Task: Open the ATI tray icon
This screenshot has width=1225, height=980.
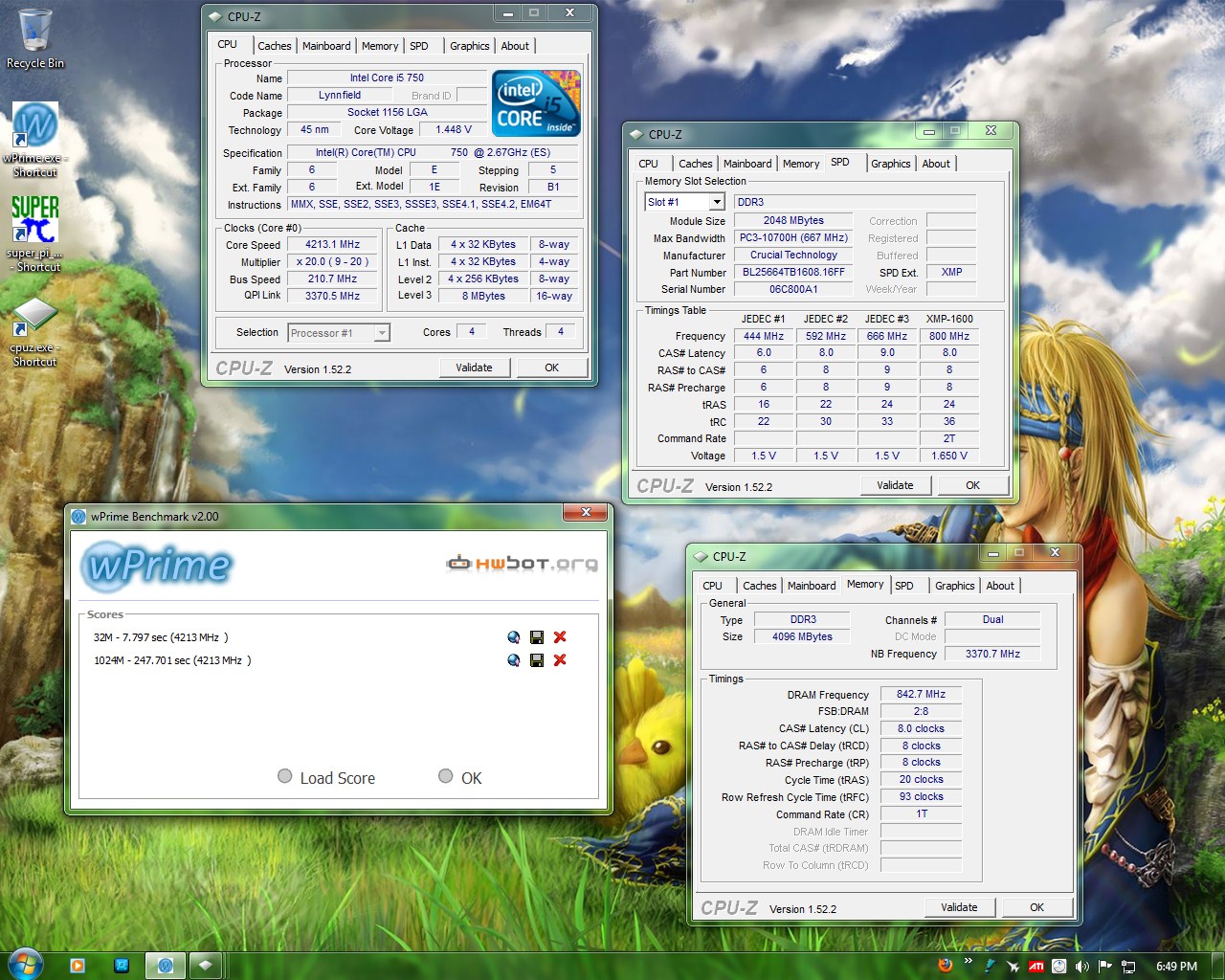Action: click(1036, 967)
